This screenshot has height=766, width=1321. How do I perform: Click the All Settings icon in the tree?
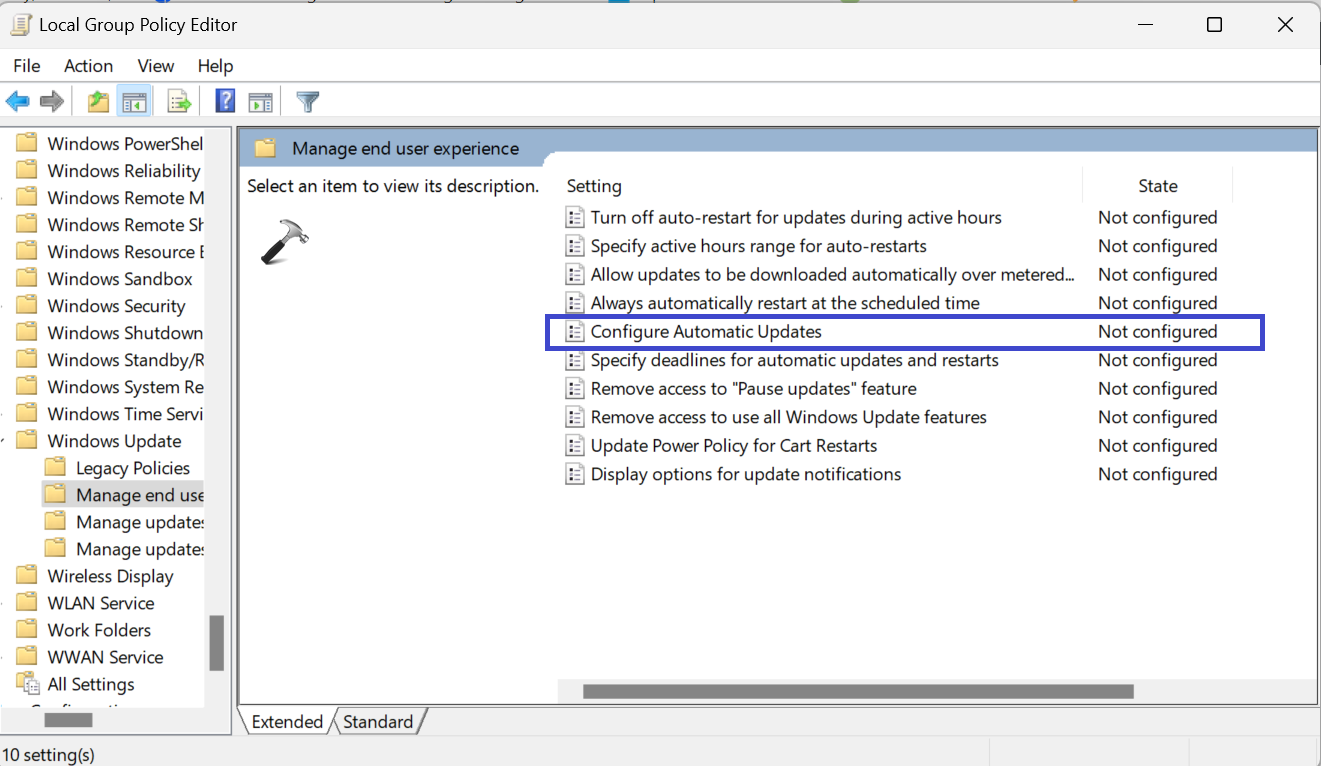click(x=28, y=684)
